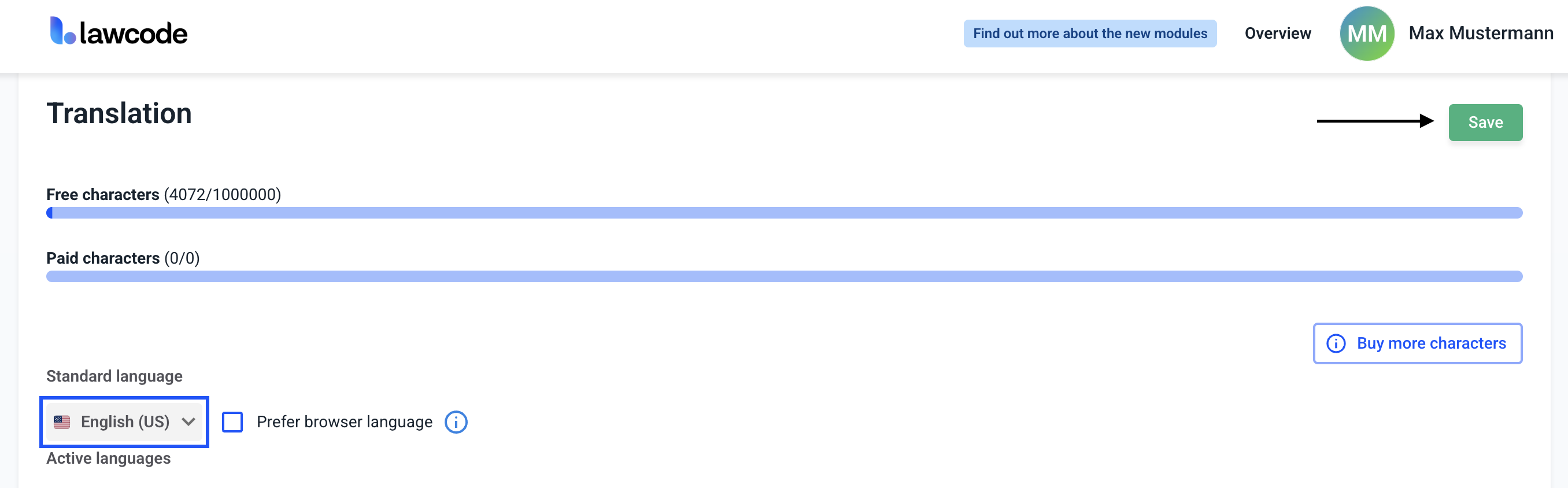Click the lawcode wordmark text
The image size is (1568, 488).
(x=134, y=34)
